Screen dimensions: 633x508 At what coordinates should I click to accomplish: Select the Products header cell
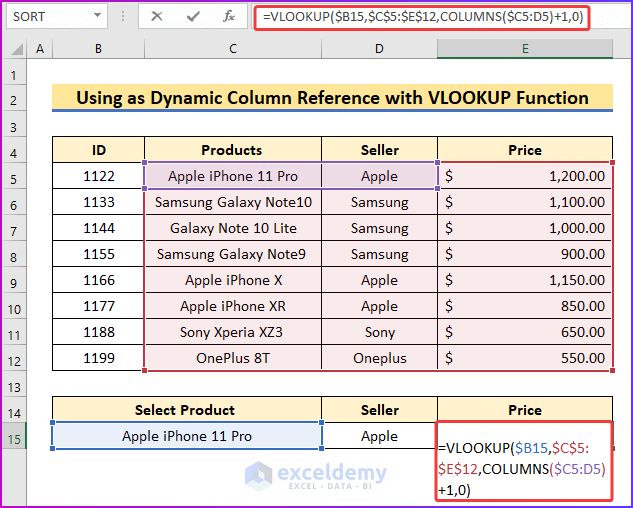click(x=233, y=150)
